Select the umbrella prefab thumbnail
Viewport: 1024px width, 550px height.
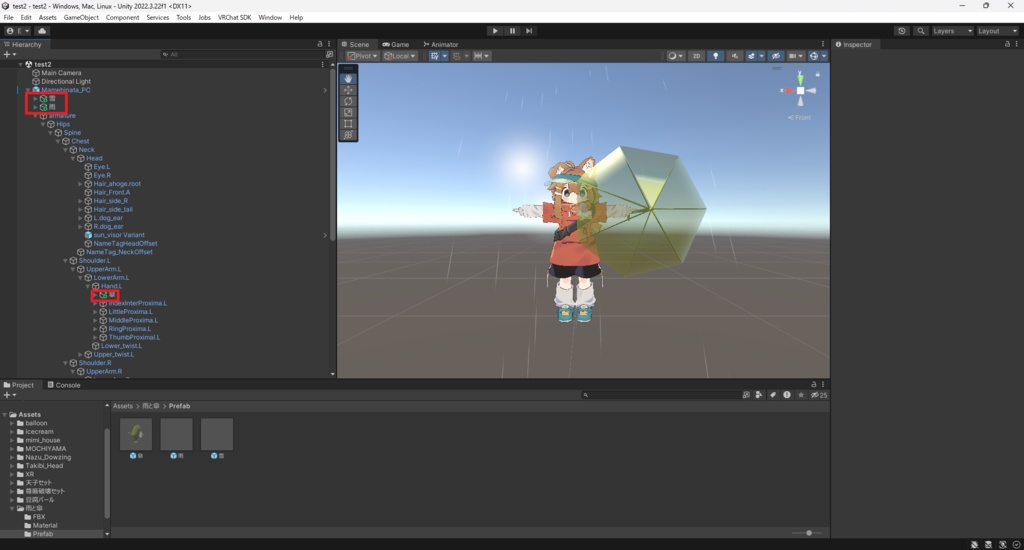(x=136, y=434)
